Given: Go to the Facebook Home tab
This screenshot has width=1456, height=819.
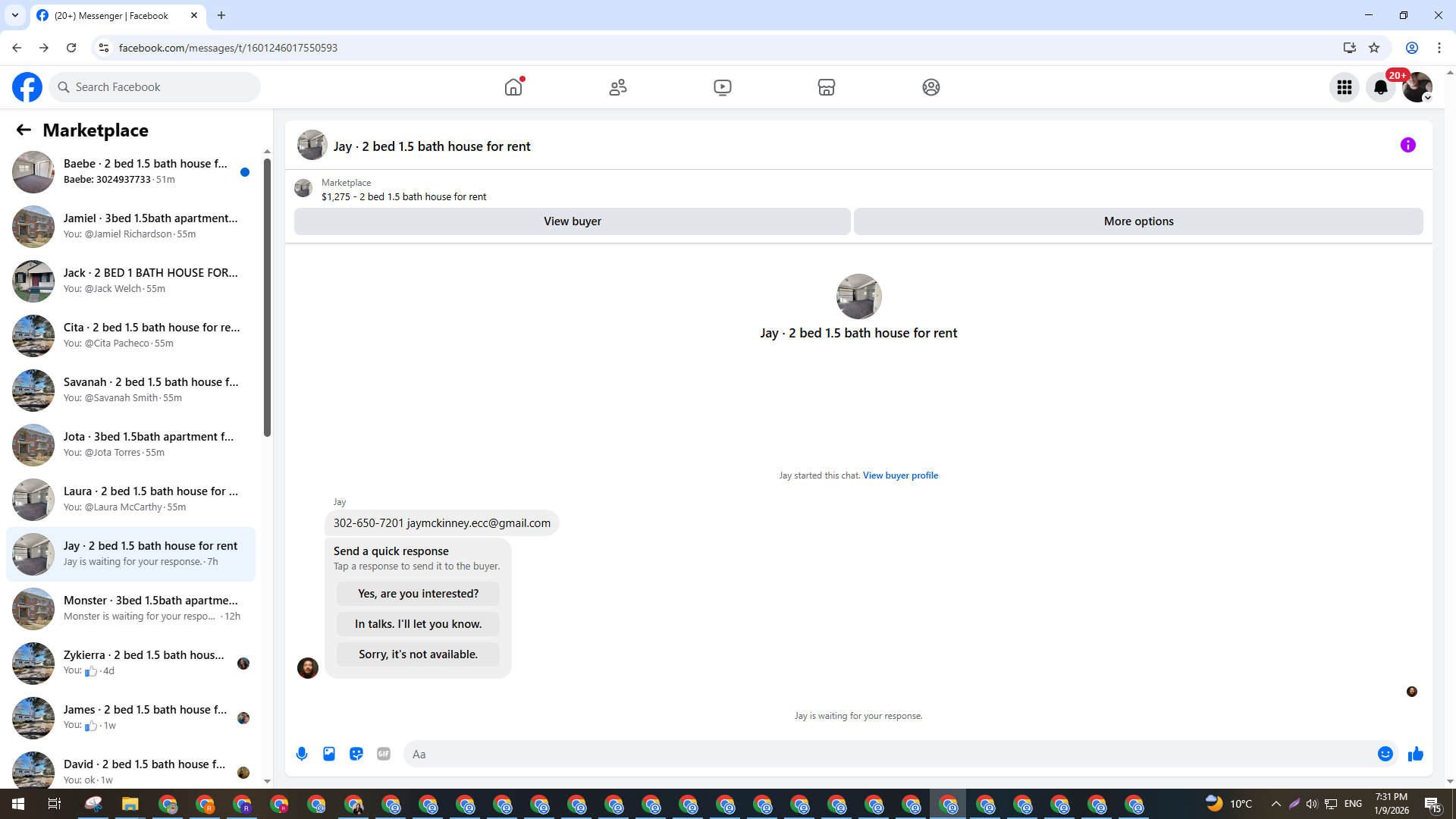Looking at the screenshot, I should pos(513,87).
